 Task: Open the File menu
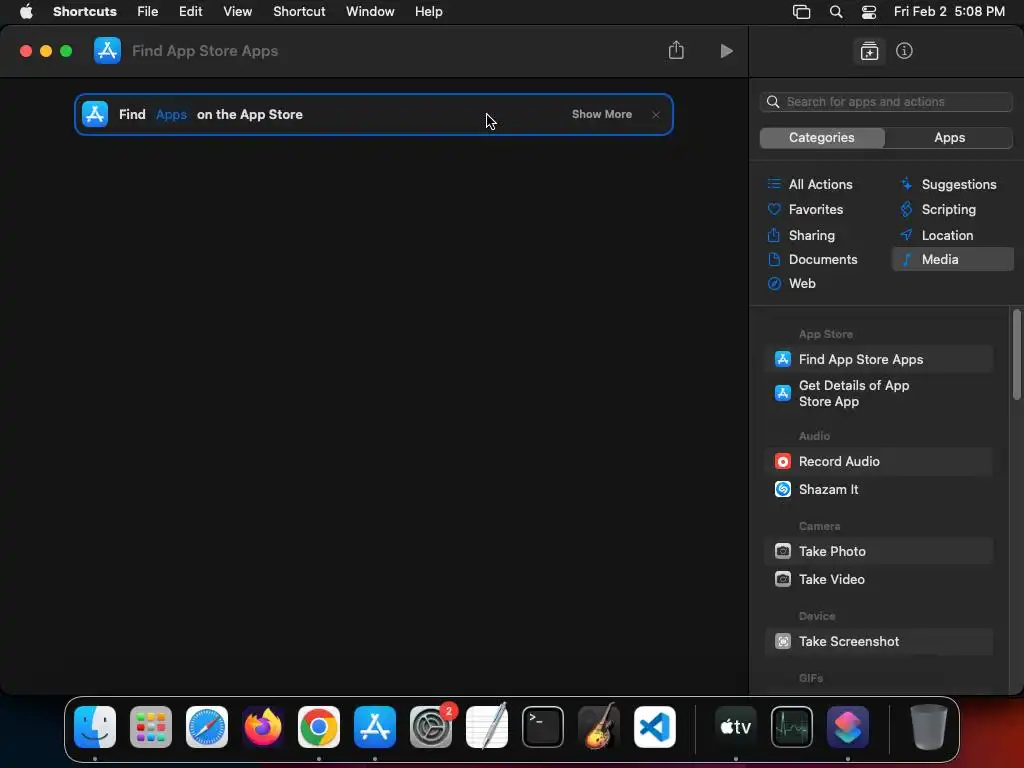148,12
